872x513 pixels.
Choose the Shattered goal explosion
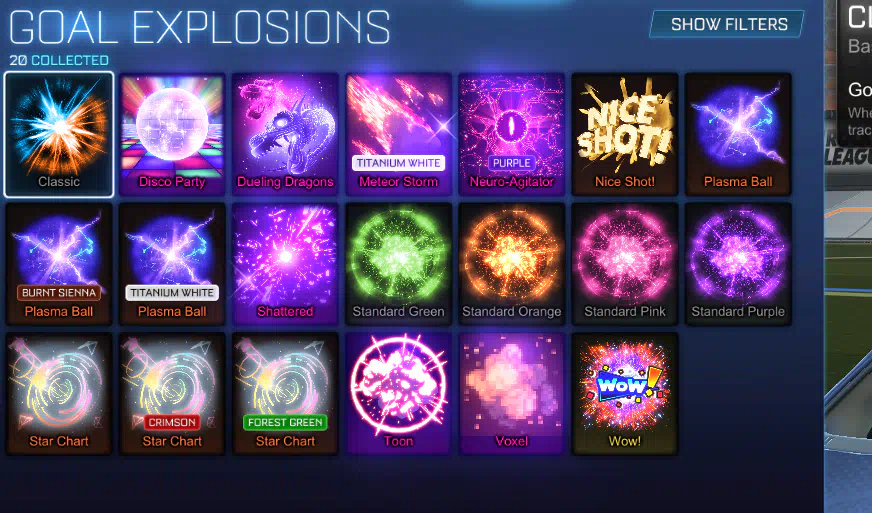(285, 264)
